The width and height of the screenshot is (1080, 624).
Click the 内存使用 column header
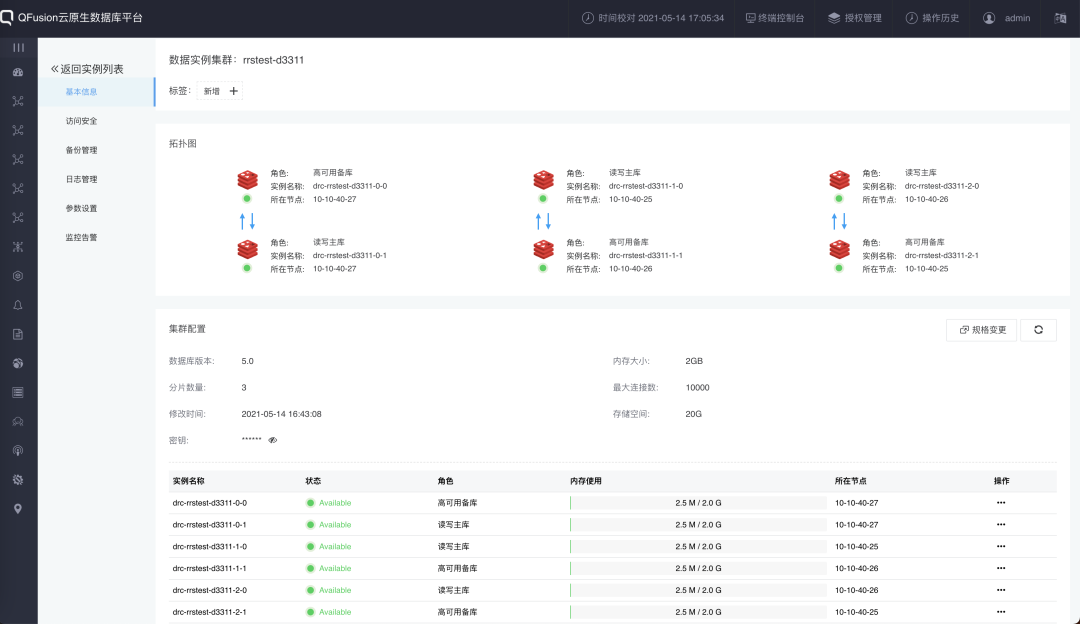tap(586, 481)
